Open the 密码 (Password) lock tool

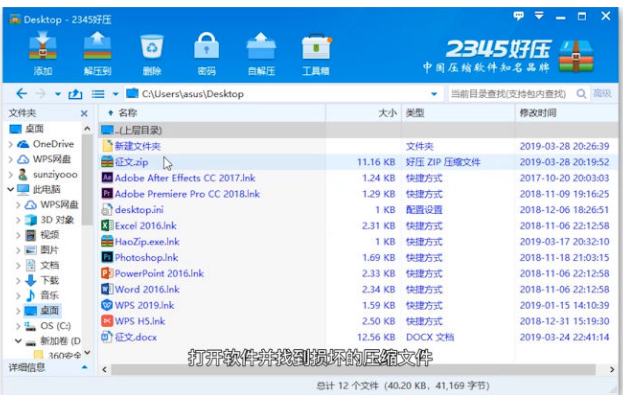[207, 53]
